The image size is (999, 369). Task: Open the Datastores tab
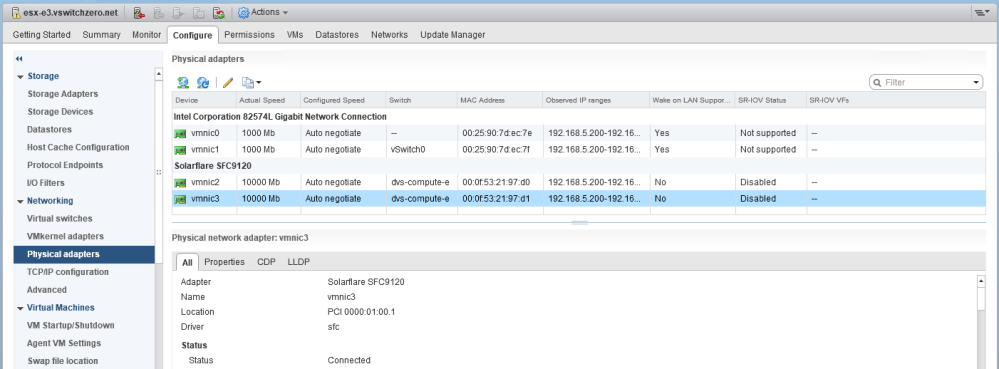(337, 35)
